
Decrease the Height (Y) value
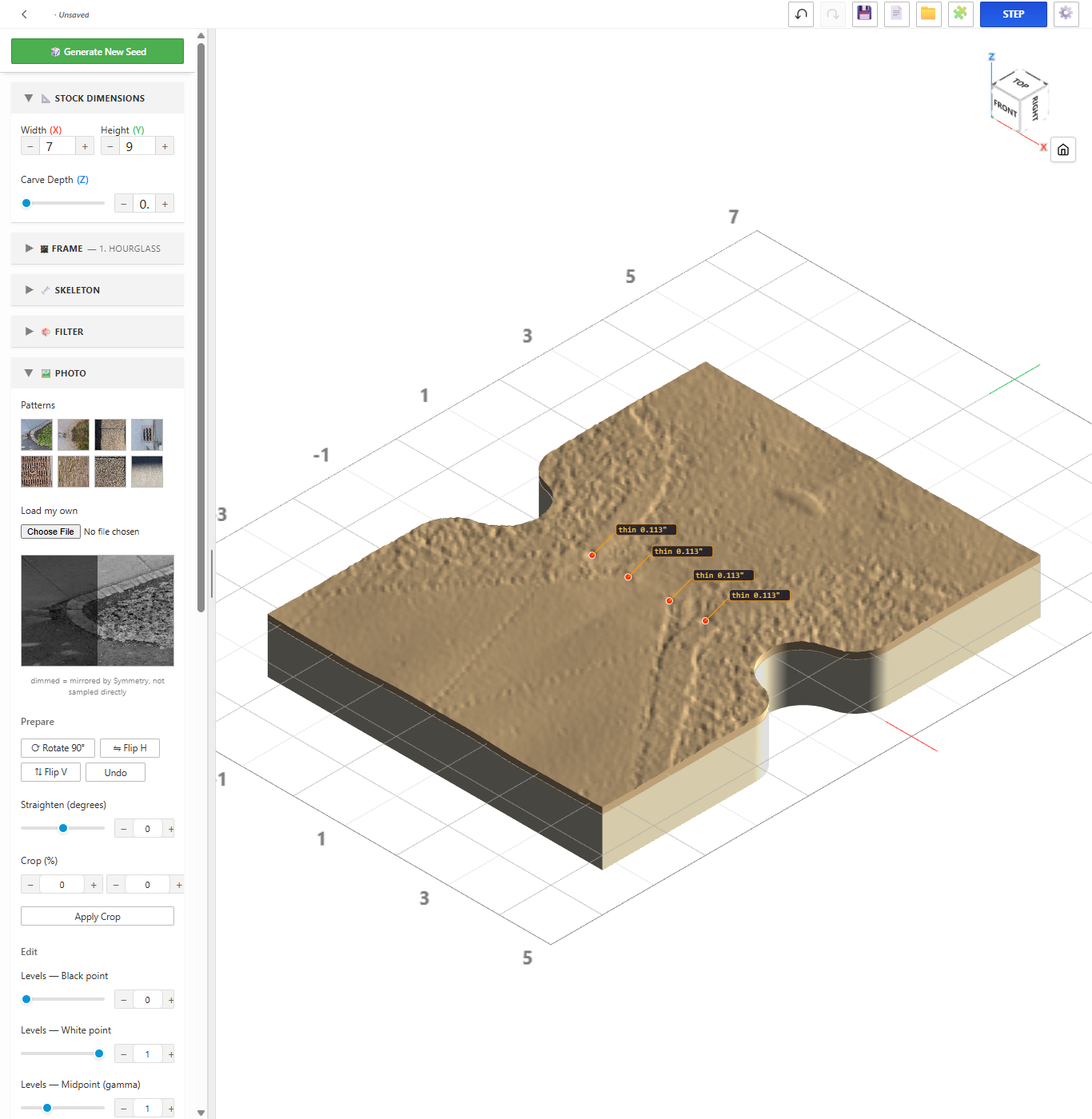coord(110,146)
